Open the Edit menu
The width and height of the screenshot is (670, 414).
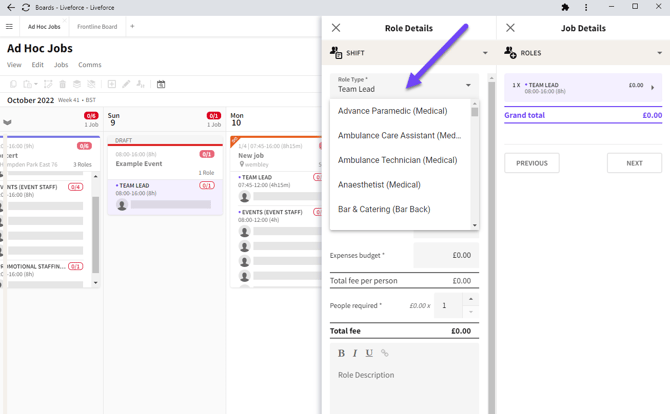38,65
